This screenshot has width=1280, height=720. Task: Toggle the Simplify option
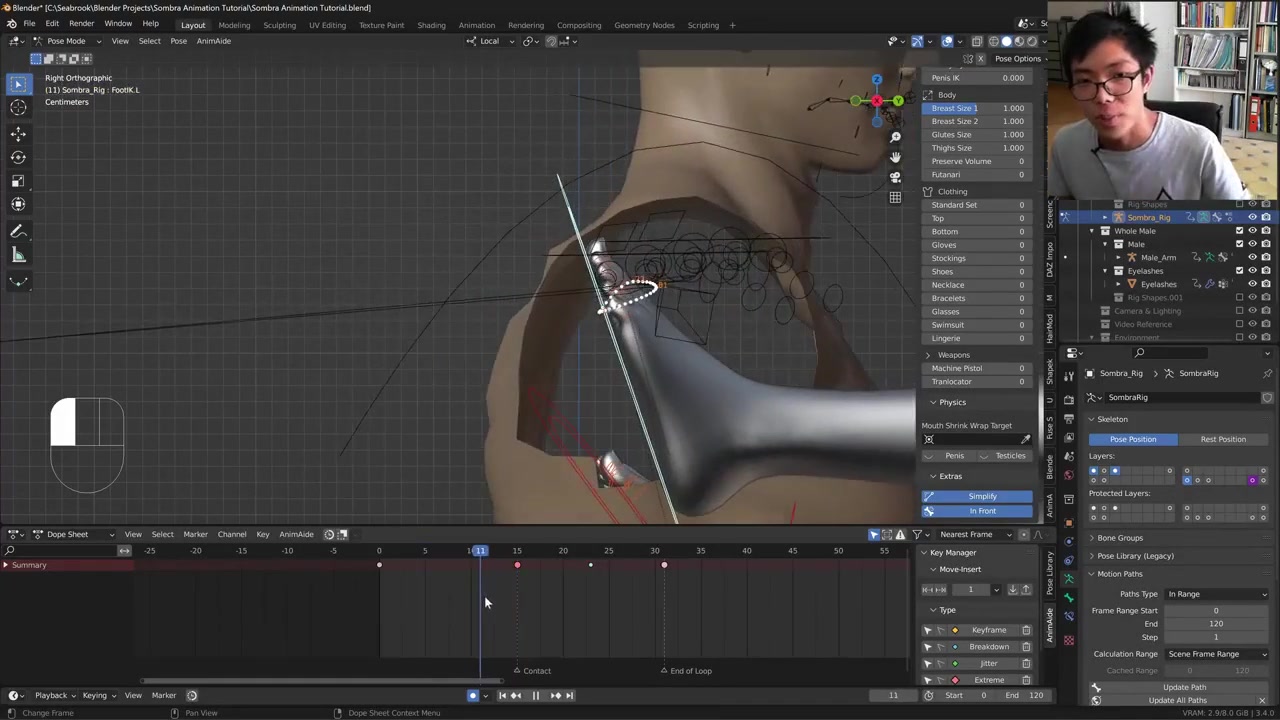pyautogui.click(x=982, y=496)
